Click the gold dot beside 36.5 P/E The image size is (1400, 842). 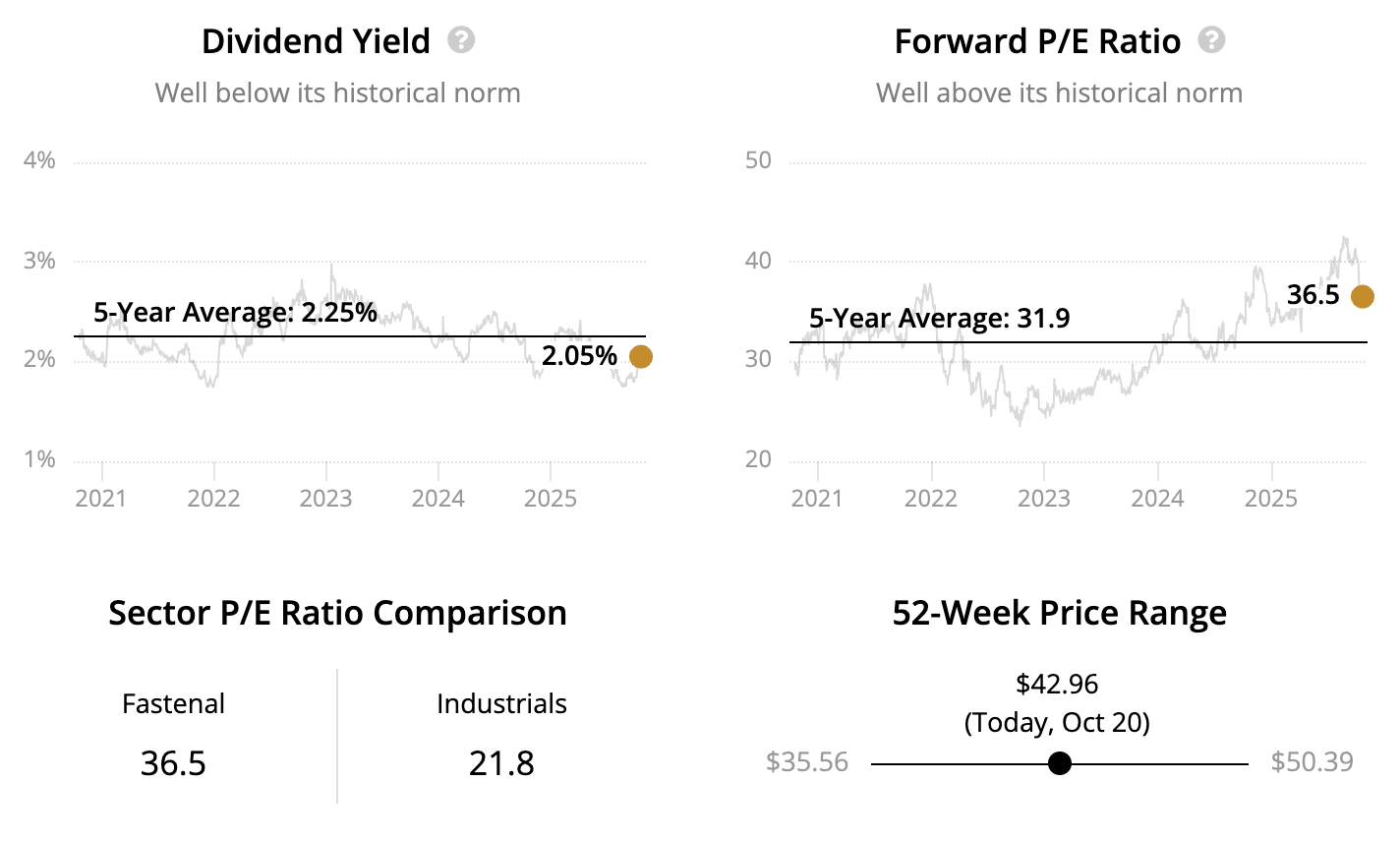click(1362, 296)
